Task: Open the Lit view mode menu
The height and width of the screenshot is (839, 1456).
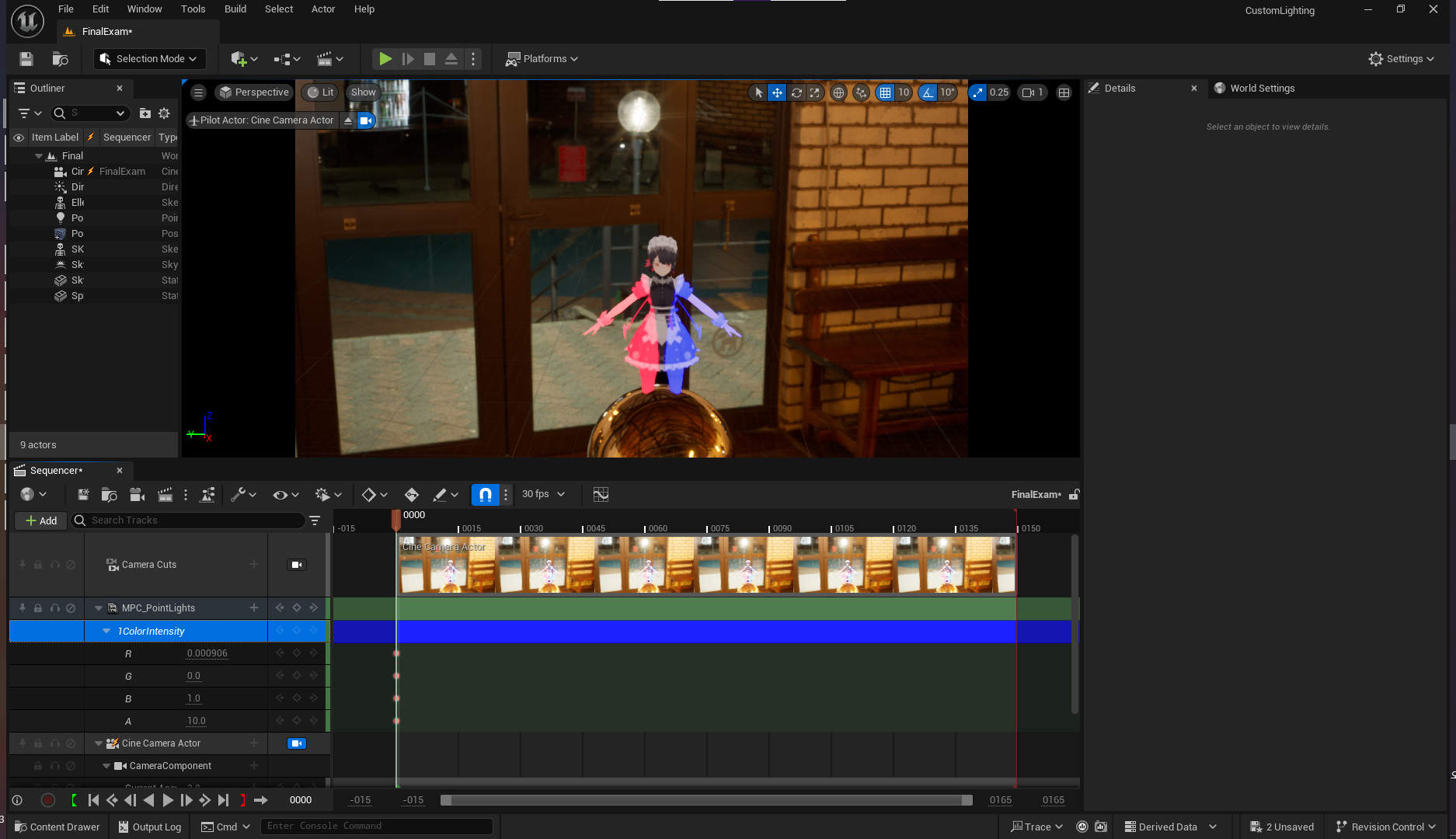Action: click(x=321, y=92)
